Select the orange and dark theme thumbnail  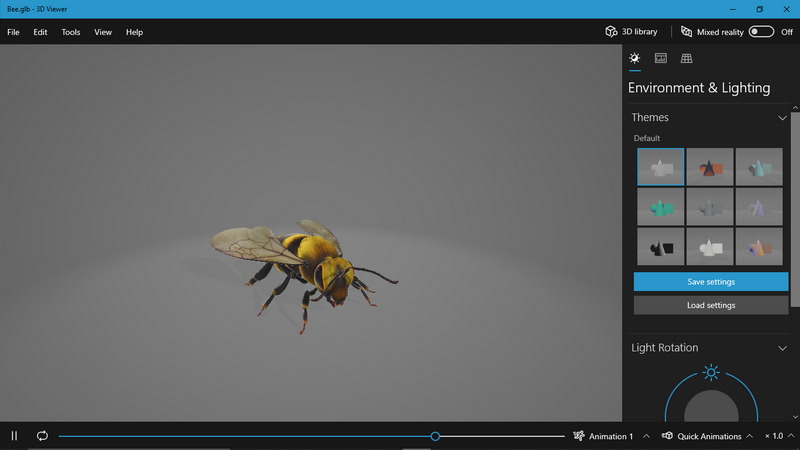coord(710,167)
